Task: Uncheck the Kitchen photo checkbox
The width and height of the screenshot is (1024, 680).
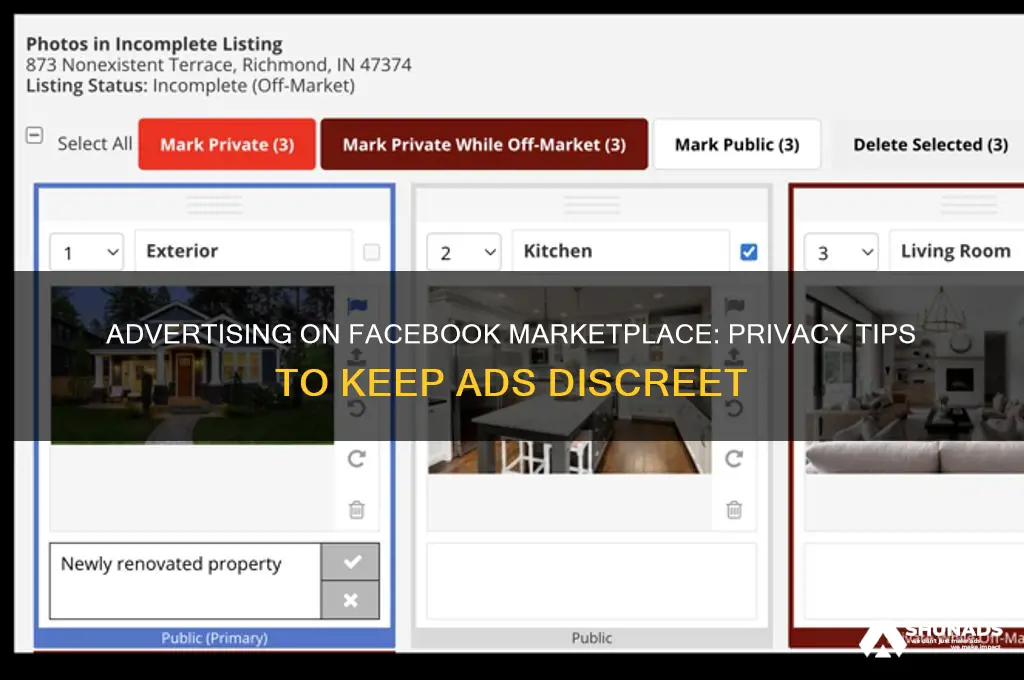Action: click(x=749, y=252)
